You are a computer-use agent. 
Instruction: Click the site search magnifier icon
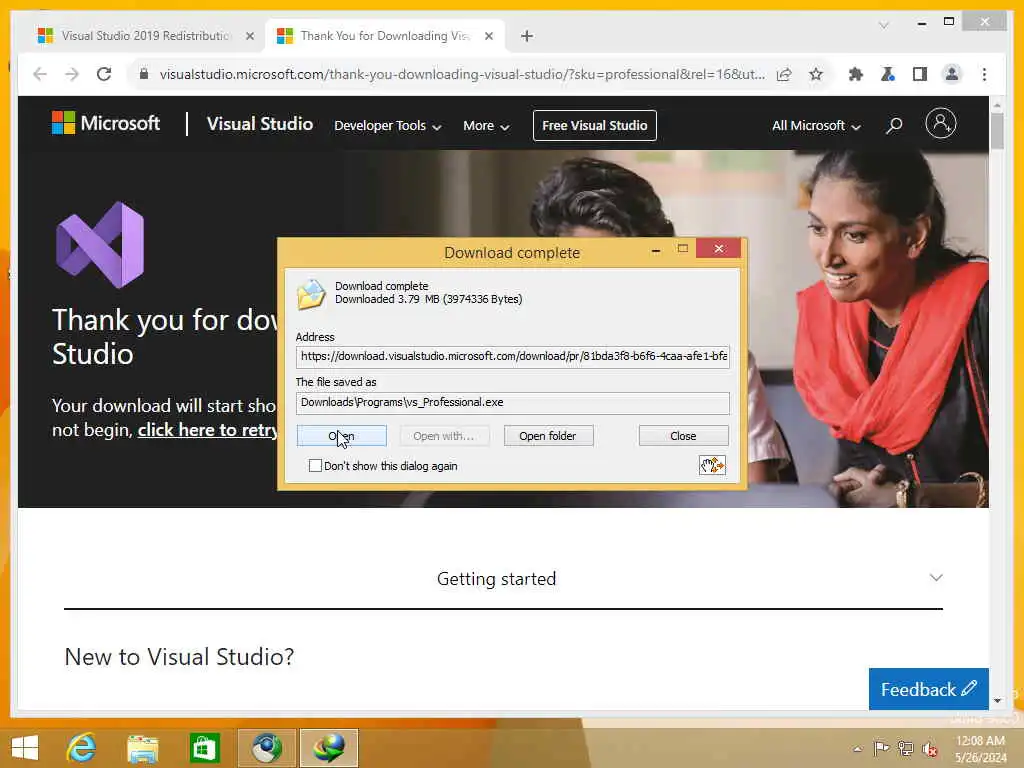(894, 125)
